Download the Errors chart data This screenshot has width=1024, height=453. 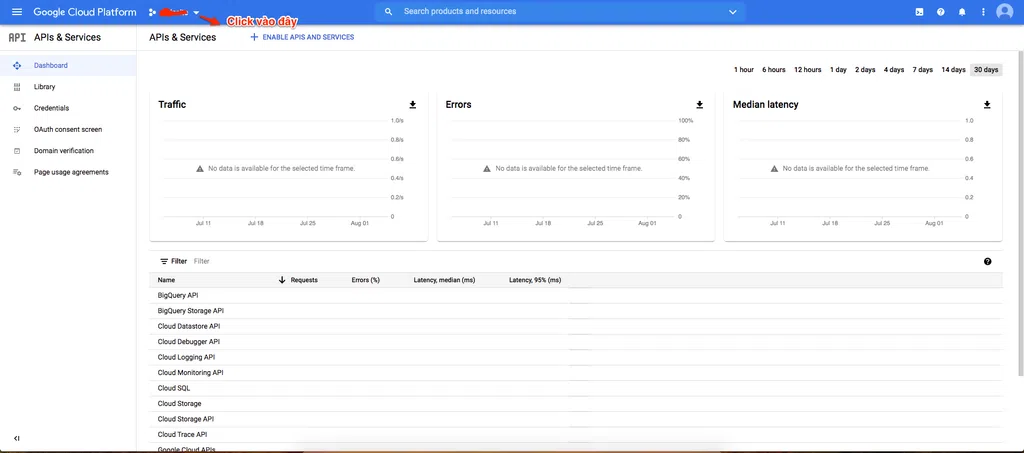click(x=699, y=104)
